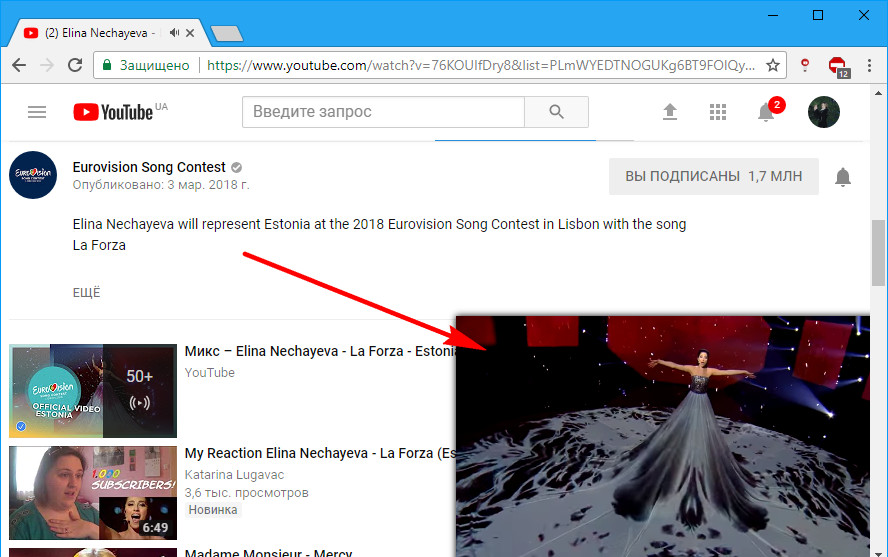
Task: Open the red pin extension icon
Action: (x=805, y=65)
